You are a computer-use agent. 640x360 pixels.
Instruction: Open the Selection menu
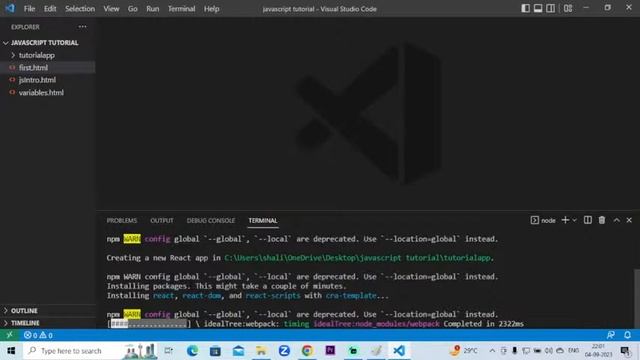[x=80, y=9]
